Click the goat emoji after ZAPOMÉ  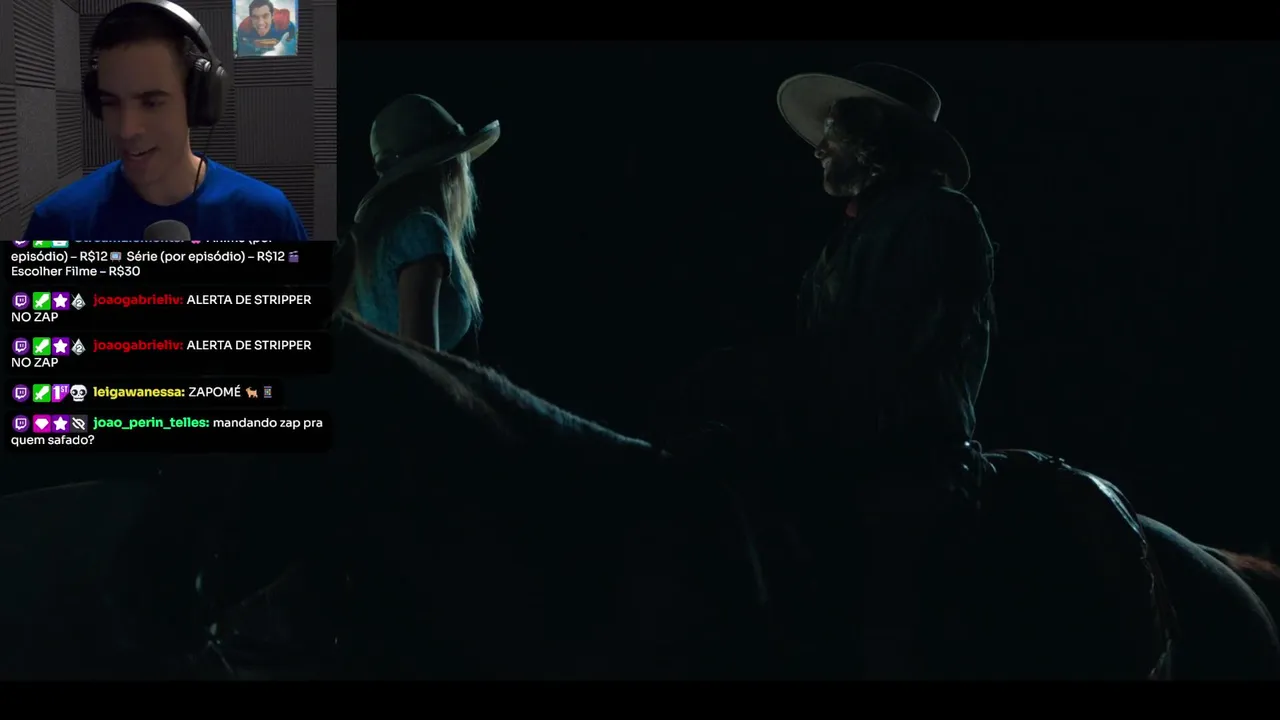point(251,393)
